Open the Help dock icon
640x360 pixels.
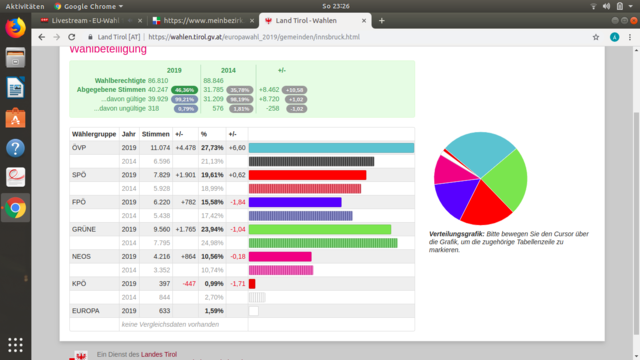(x=16, y=148)
